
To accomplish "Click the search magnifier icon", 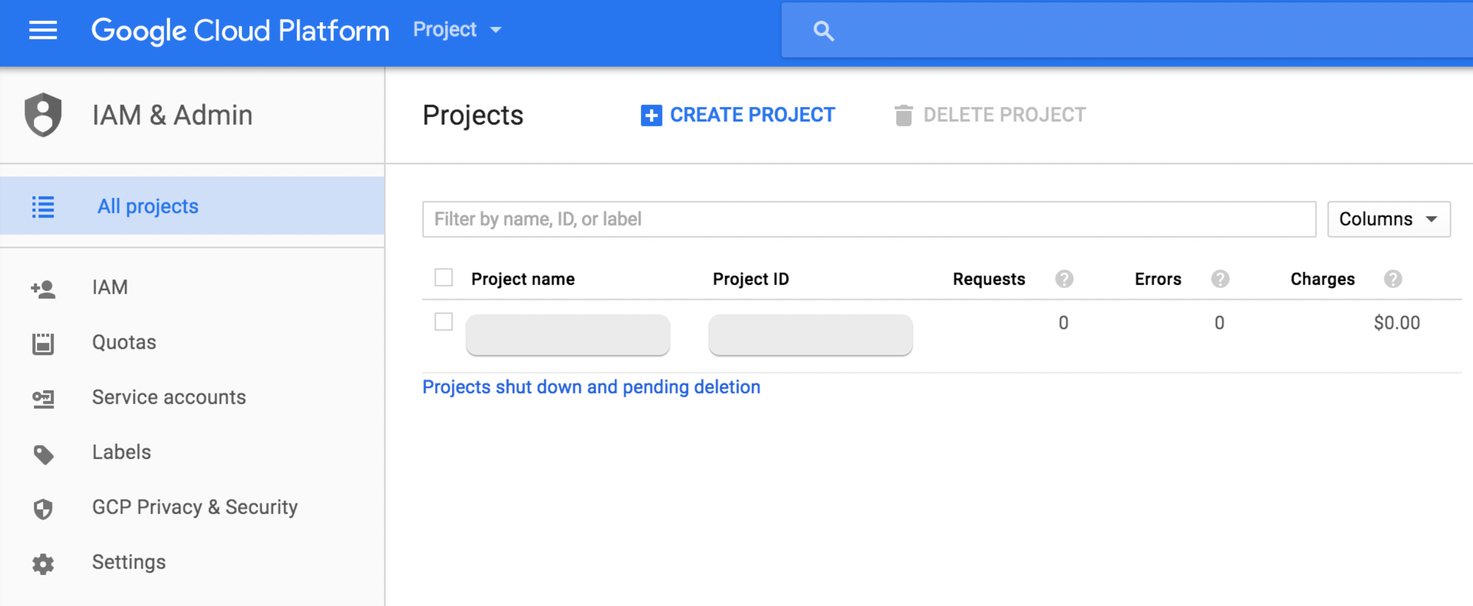I will pos(823,31).
